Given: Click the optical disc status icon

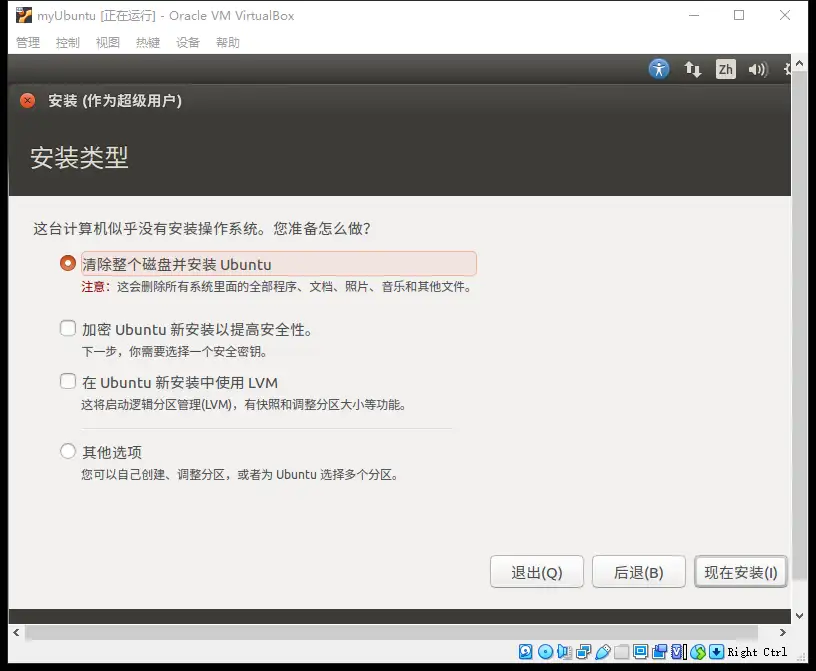Looking at the screenshot, I should click(x=545, y=652).
